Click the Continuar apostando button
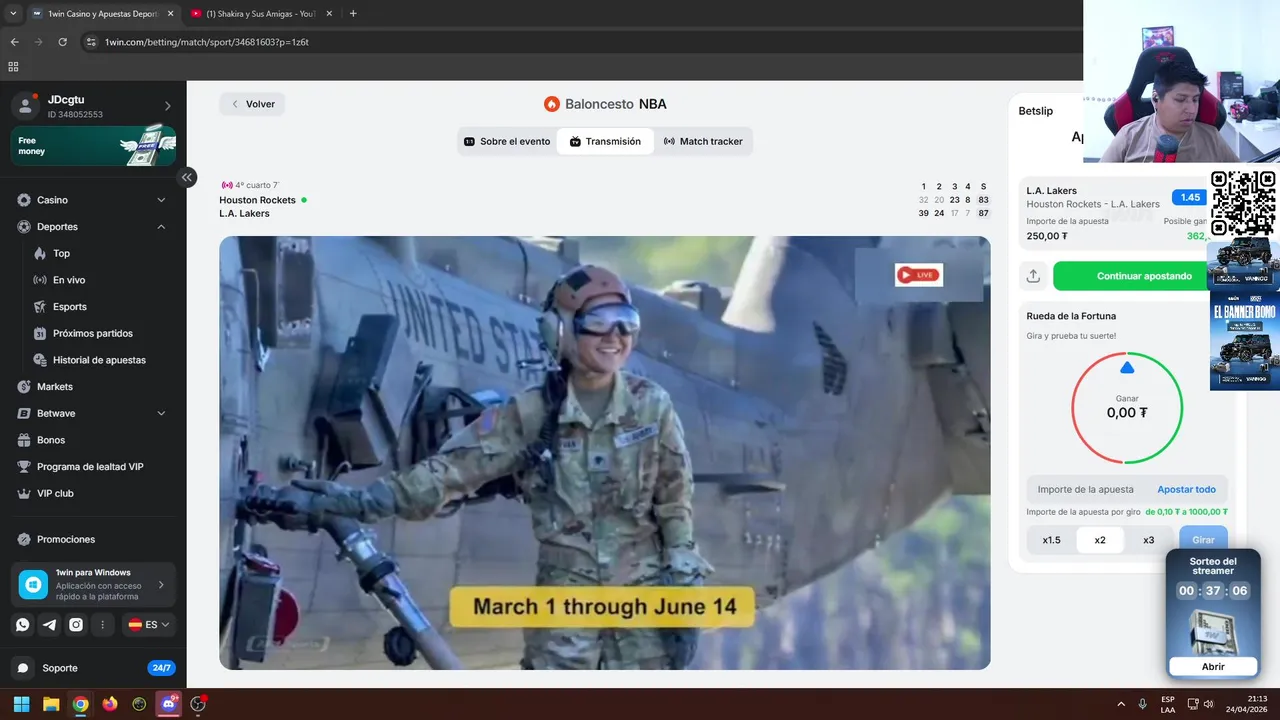The width and height of the screenshot is (1280, 720). (x=1144, y=276)
